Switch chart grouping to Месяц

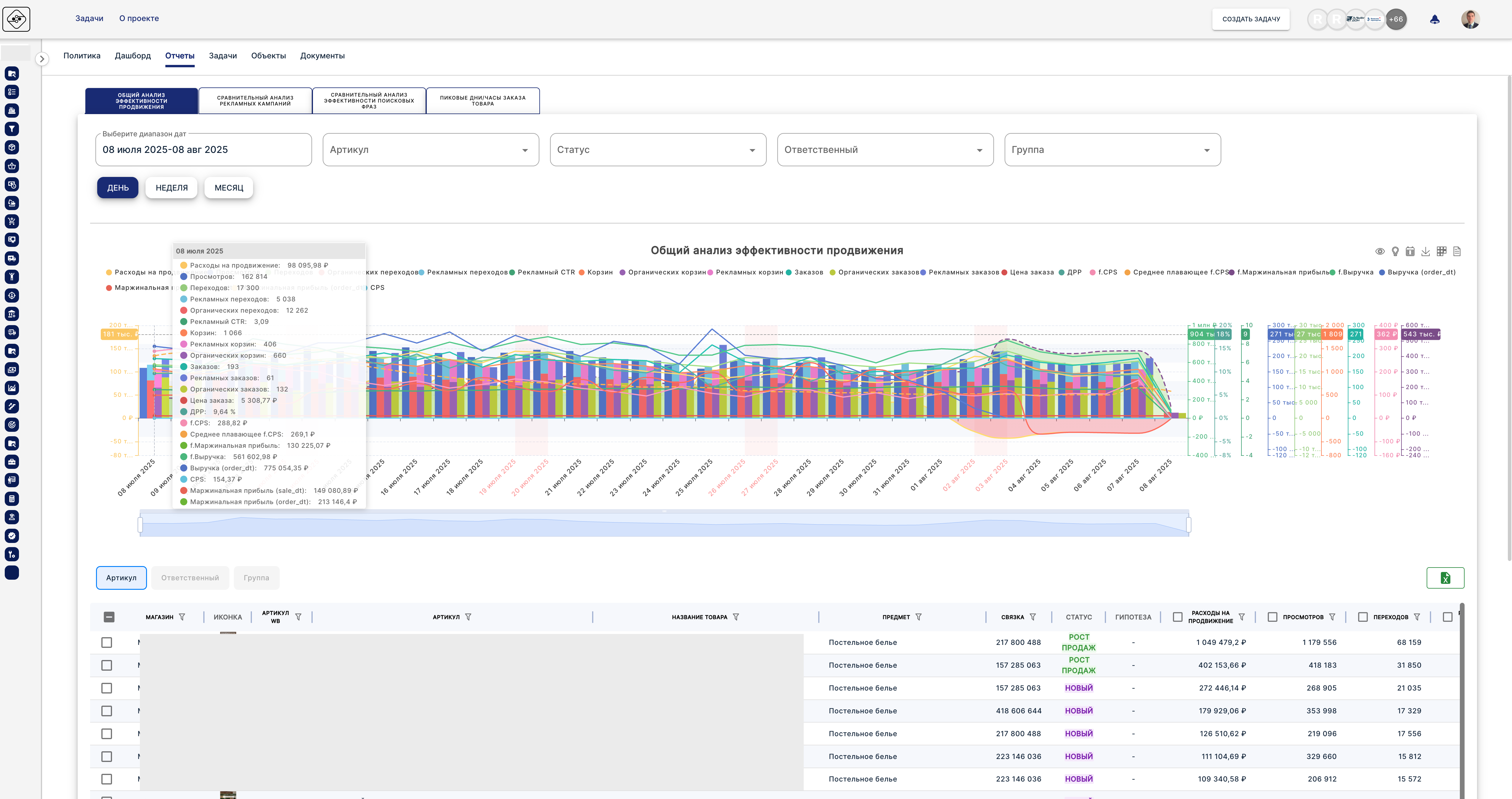pyautogui.click(x=228, y=188)
